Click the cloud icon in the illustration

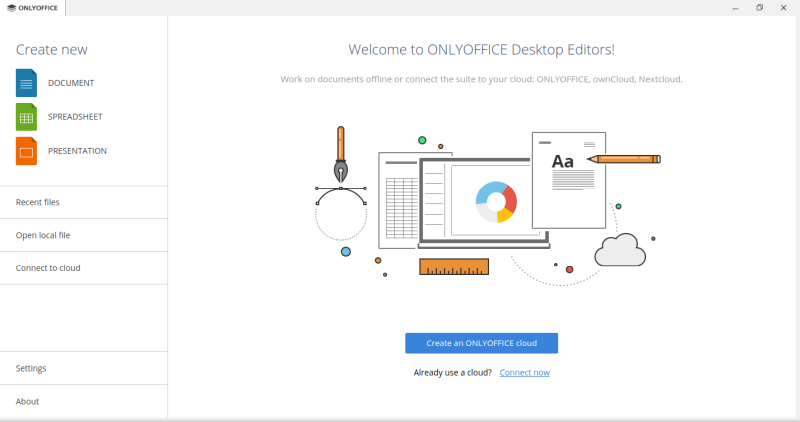coord(620,250)
